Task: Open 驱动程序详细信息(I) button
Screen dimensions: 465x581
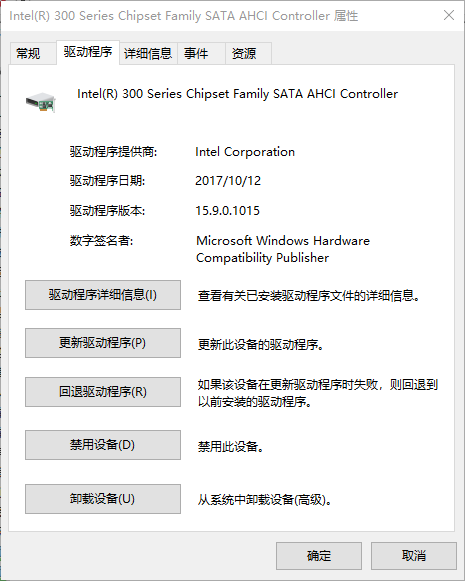Action: 103,295
